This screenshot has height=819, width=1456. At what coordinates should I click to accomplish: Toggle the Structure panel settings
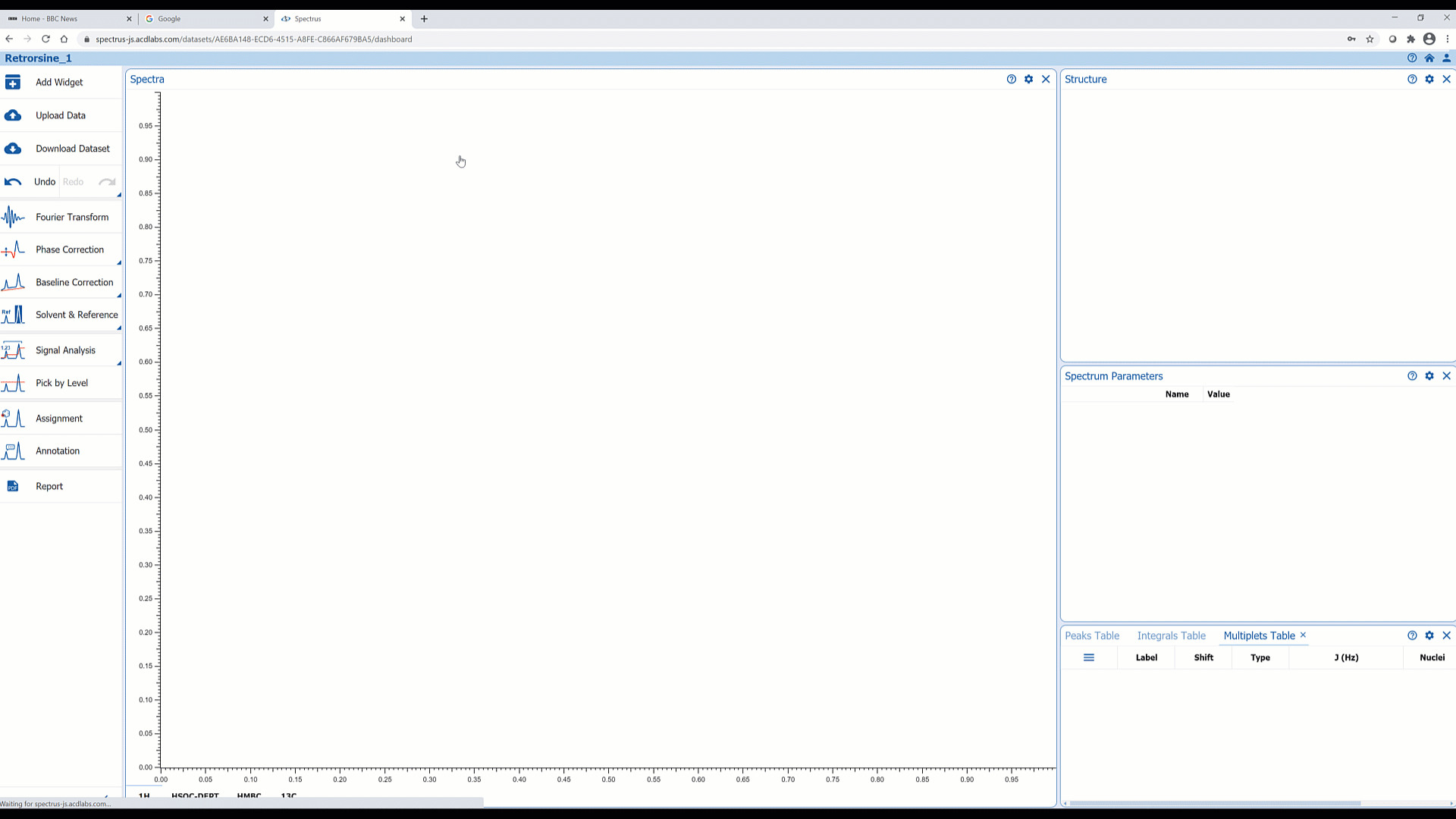pyautogui.click(x=1430, y=79)
